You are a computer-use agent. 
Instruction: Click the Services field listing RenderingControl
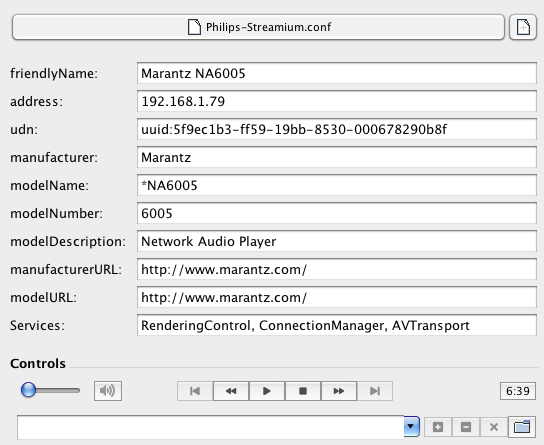337,325
